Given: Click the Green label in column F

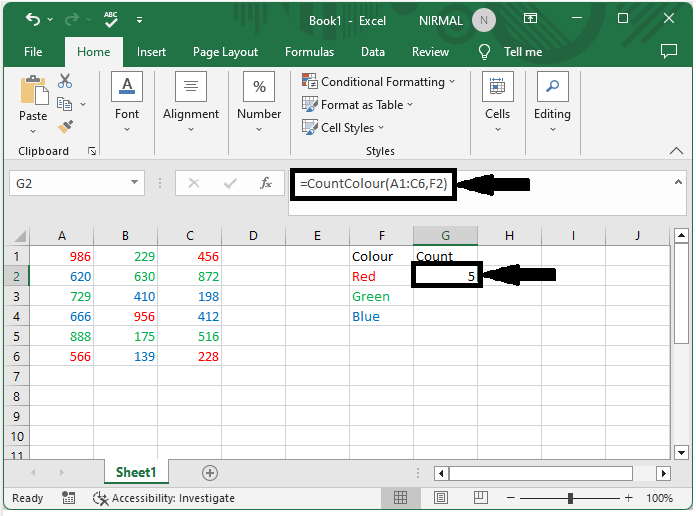Looking at the screenshot, I should pos(371,297).
